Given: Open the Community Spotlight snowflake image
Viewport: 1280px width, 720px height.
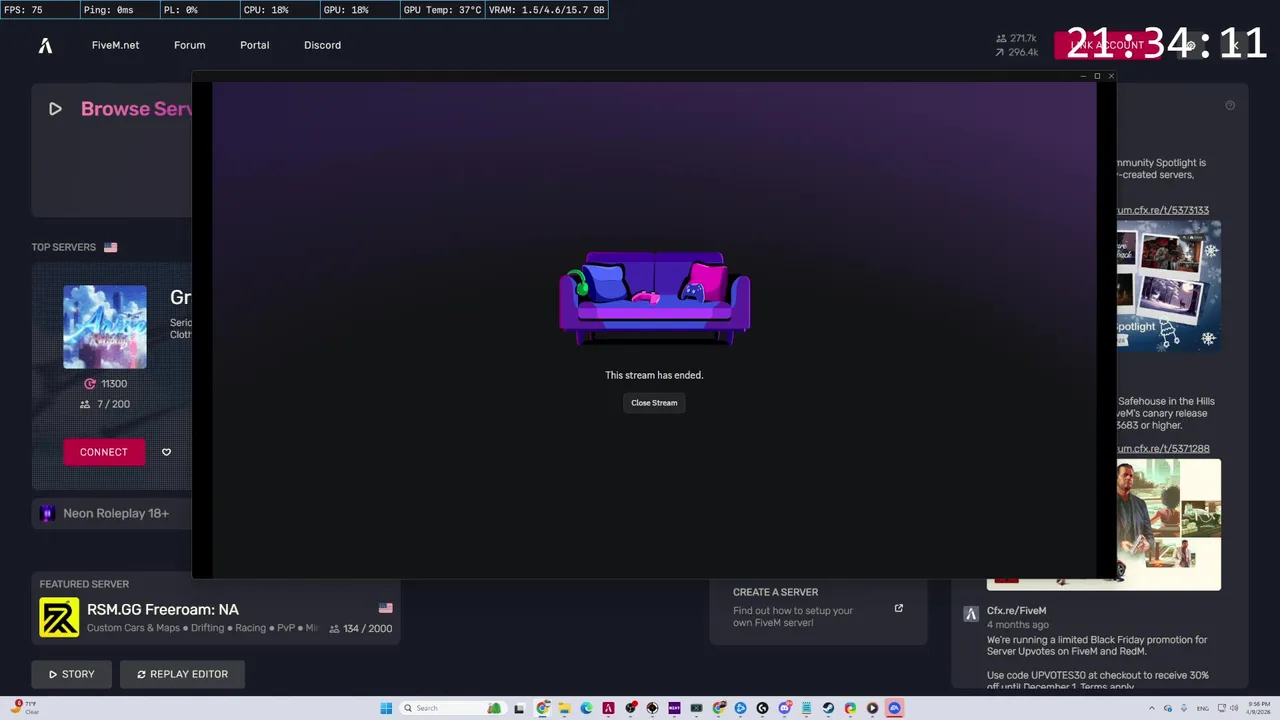Looking at the screenshot, I should (x=1168, y=285).
